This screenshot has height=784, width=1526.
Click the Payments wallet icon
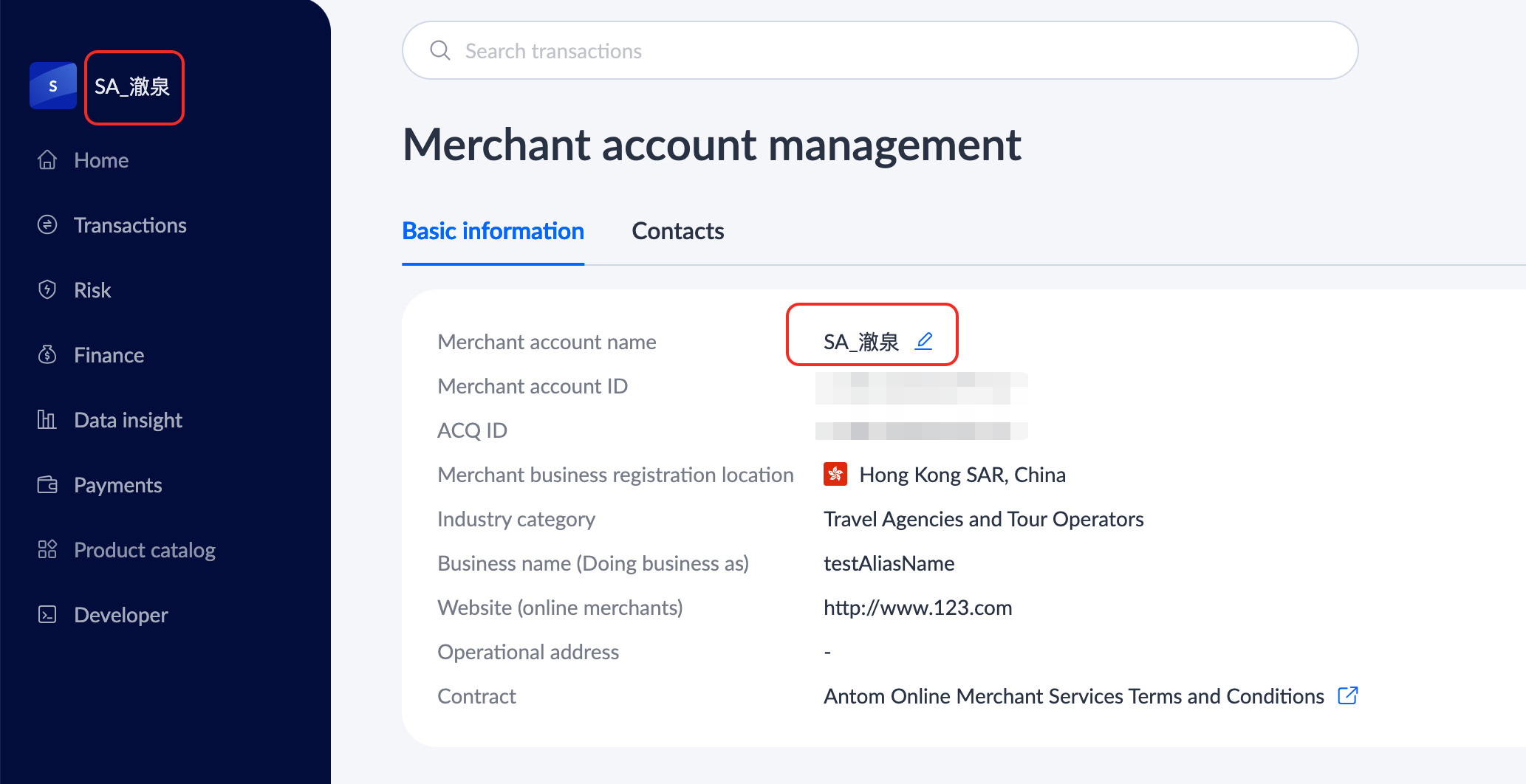tap(47, 485)
